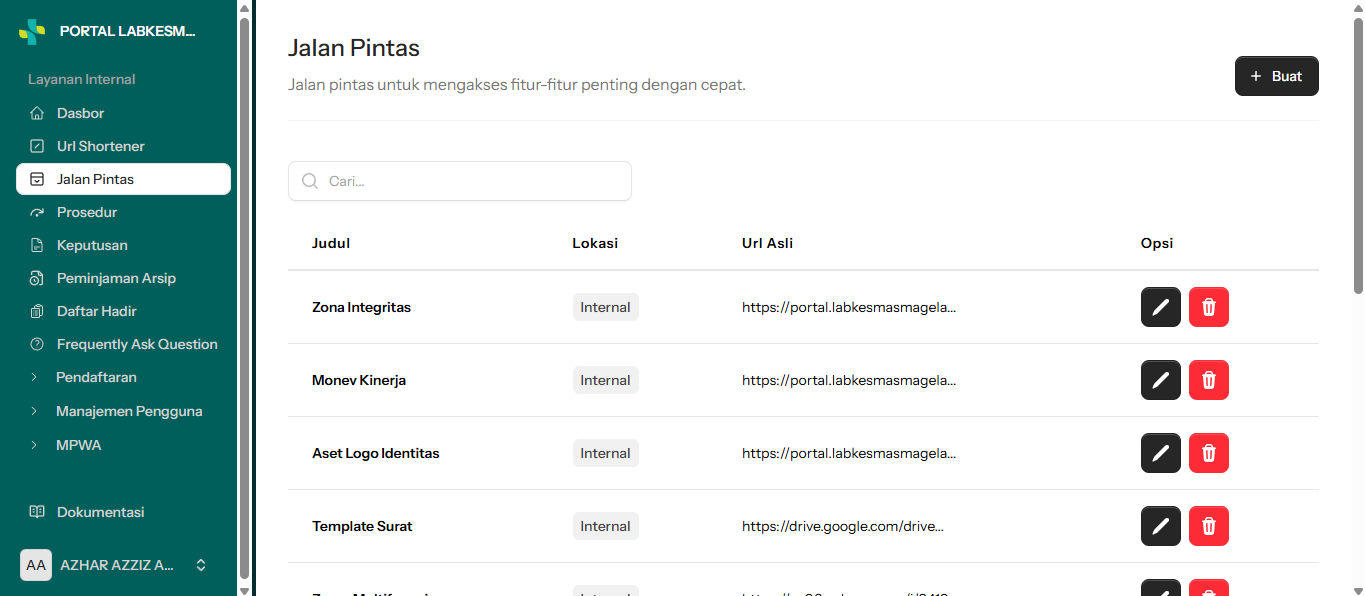
Task: Expand the MPWA submenu
Action: (x=124, y=445)
